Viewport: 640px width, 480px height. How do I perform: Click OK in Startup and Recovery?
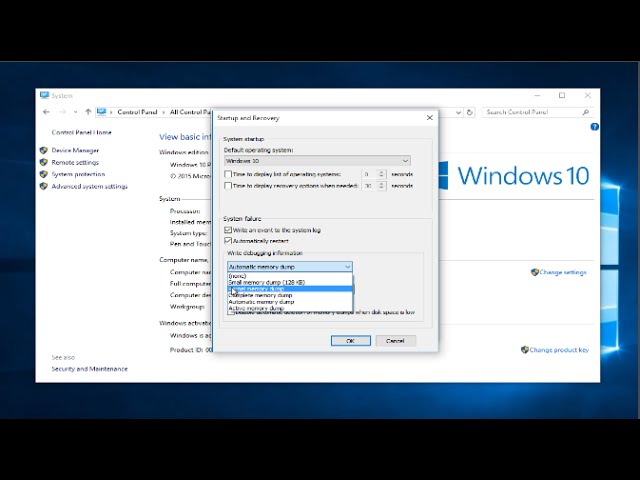[351, 341]
